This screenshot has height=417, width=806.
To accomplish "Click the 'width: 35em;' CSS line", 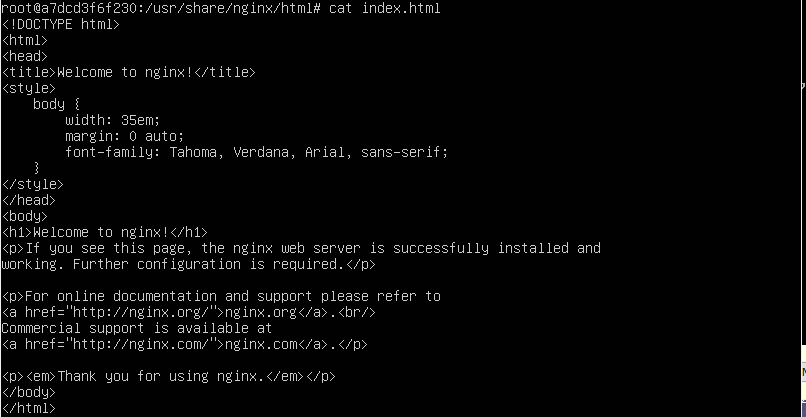I will [x=113, y=120].
